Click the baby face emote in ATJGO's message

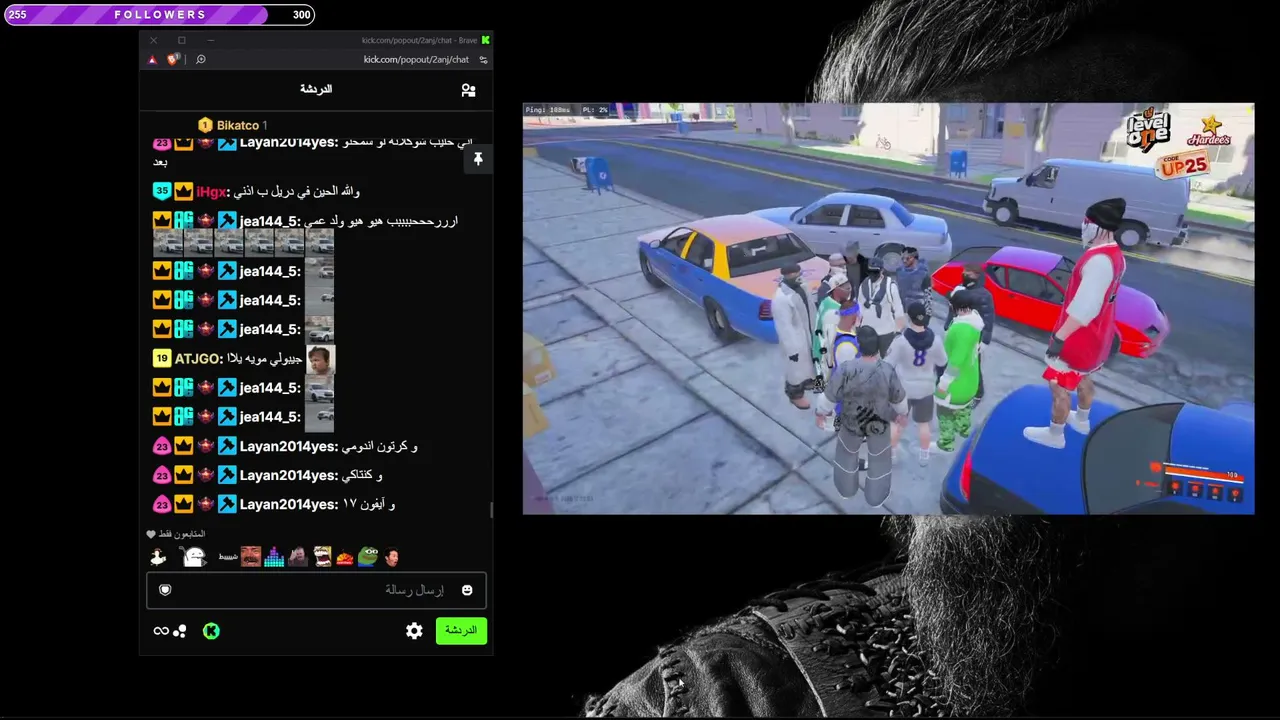tap(320, 359)
